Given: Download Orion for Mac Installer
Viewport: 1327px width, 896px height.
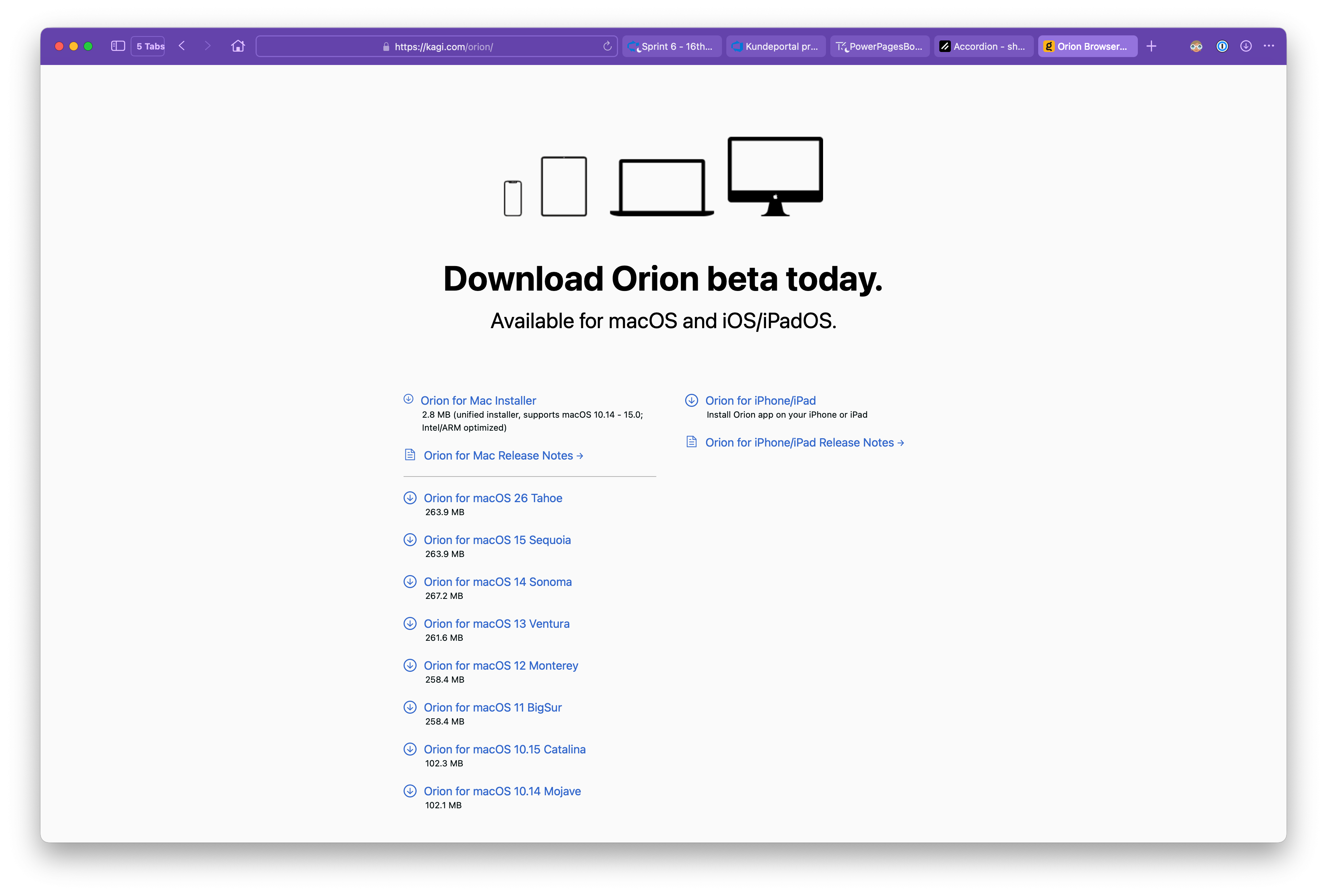Looking at the screenshot, I should click(478, 400).
